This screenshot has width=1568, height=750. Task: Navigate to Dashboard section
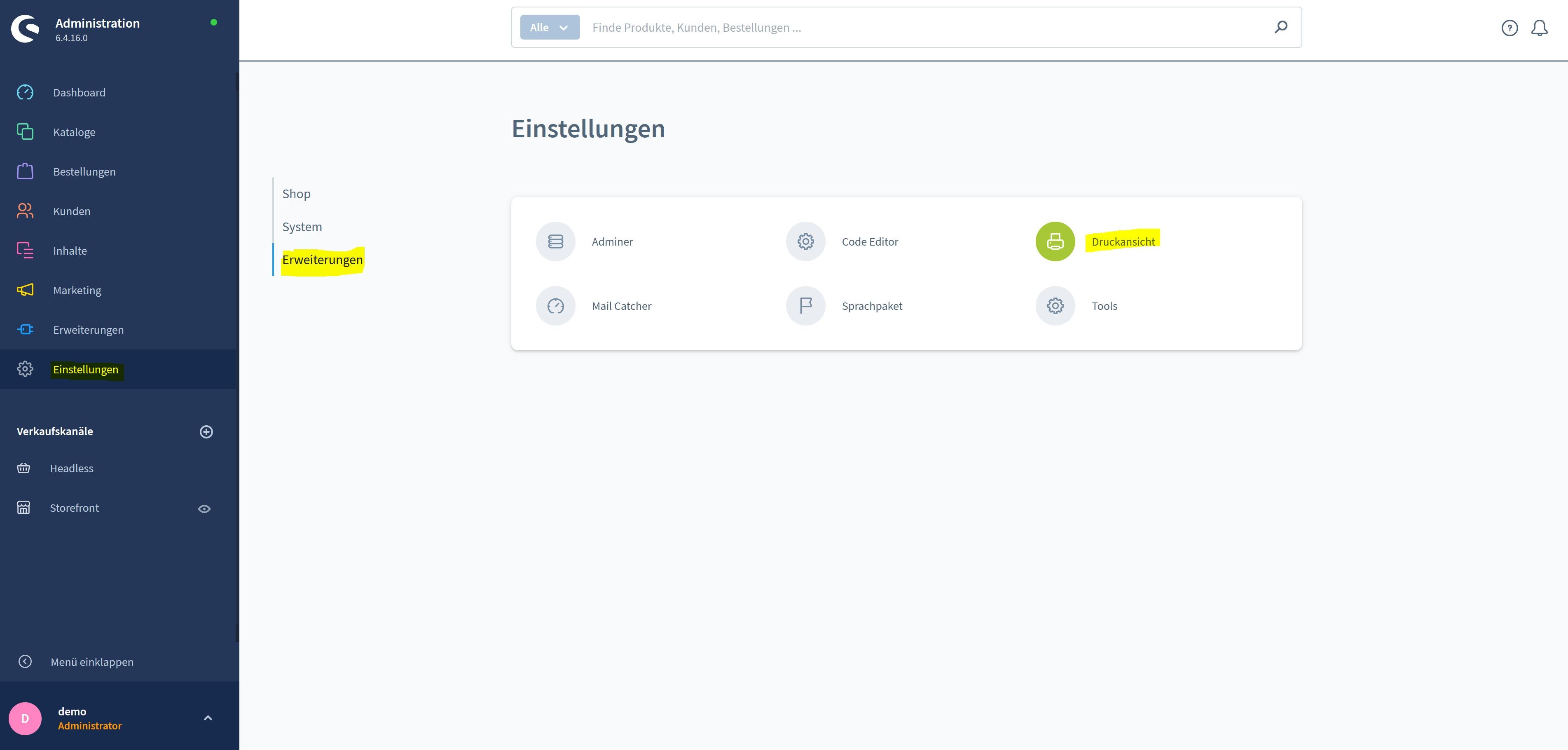pos(79,92)
